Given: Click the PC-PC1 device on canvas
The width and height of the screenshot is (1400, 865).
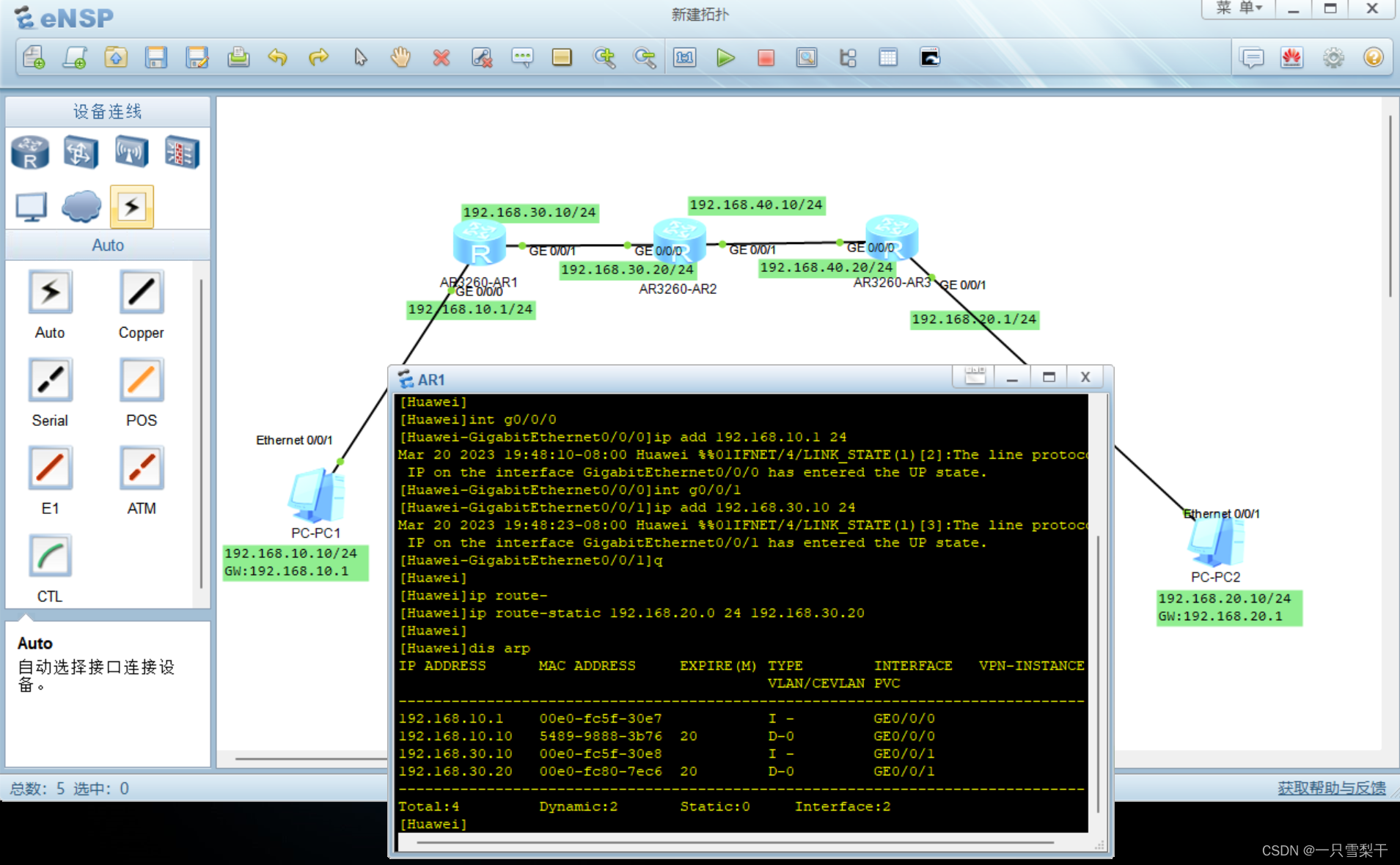Looking at the screenshot, I should coord(317,495).
